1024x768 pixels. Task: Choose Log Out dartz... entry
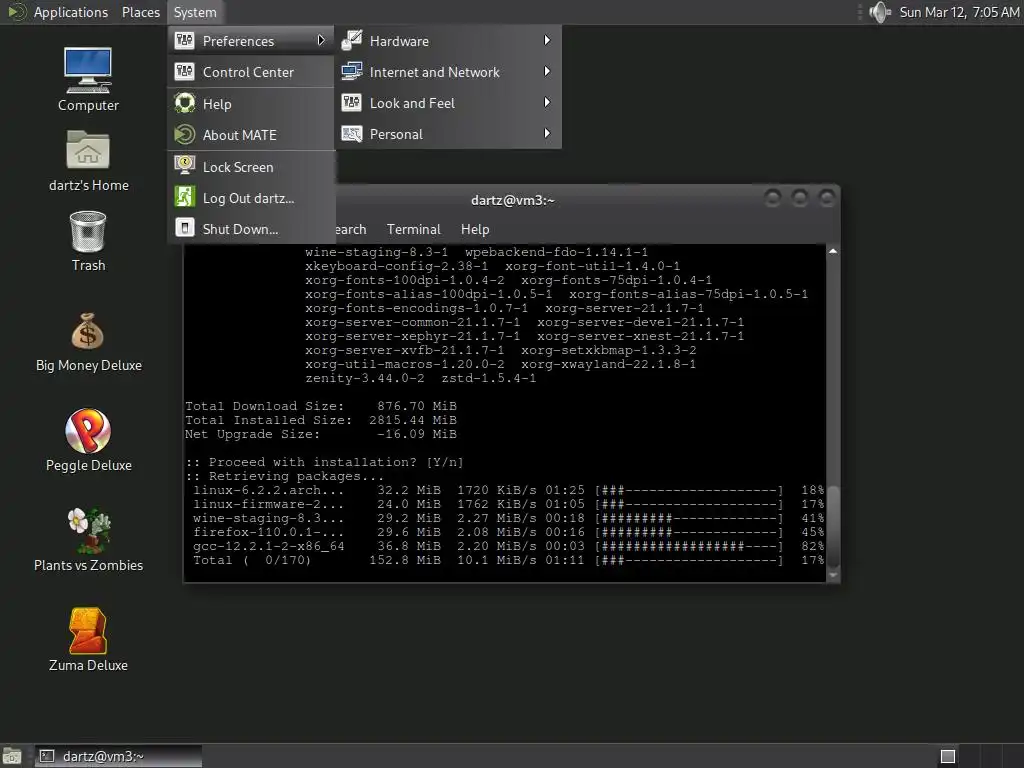tap(251, 198)
